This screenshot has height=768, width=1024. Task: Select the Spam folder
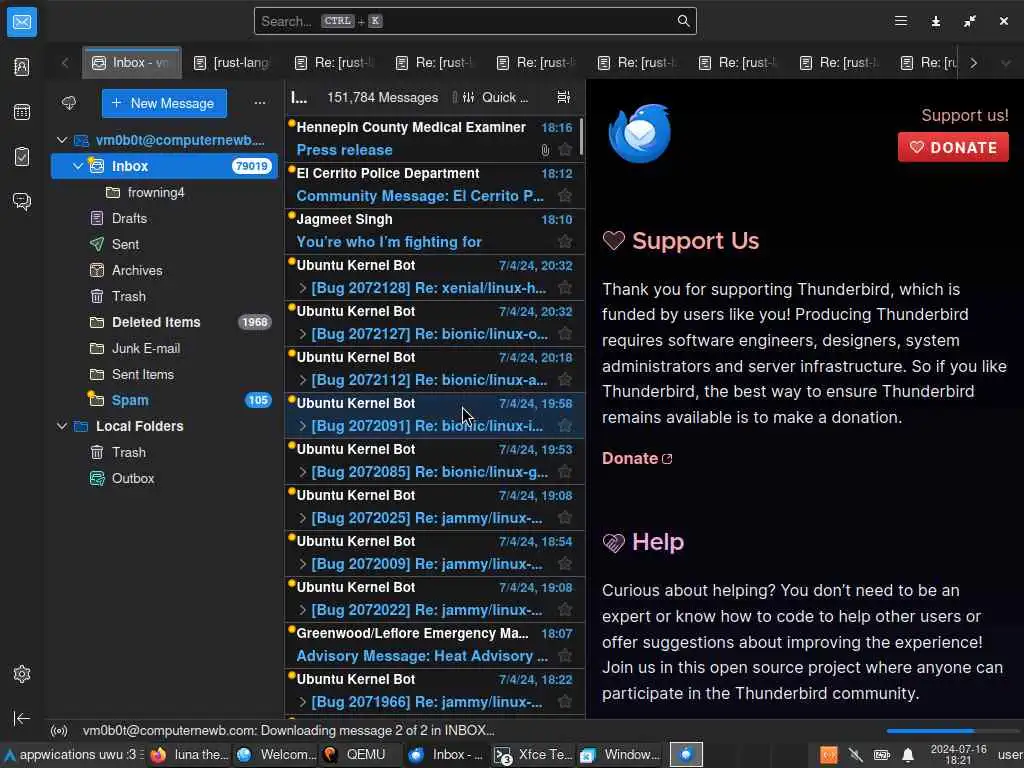(x=165, y=400)
